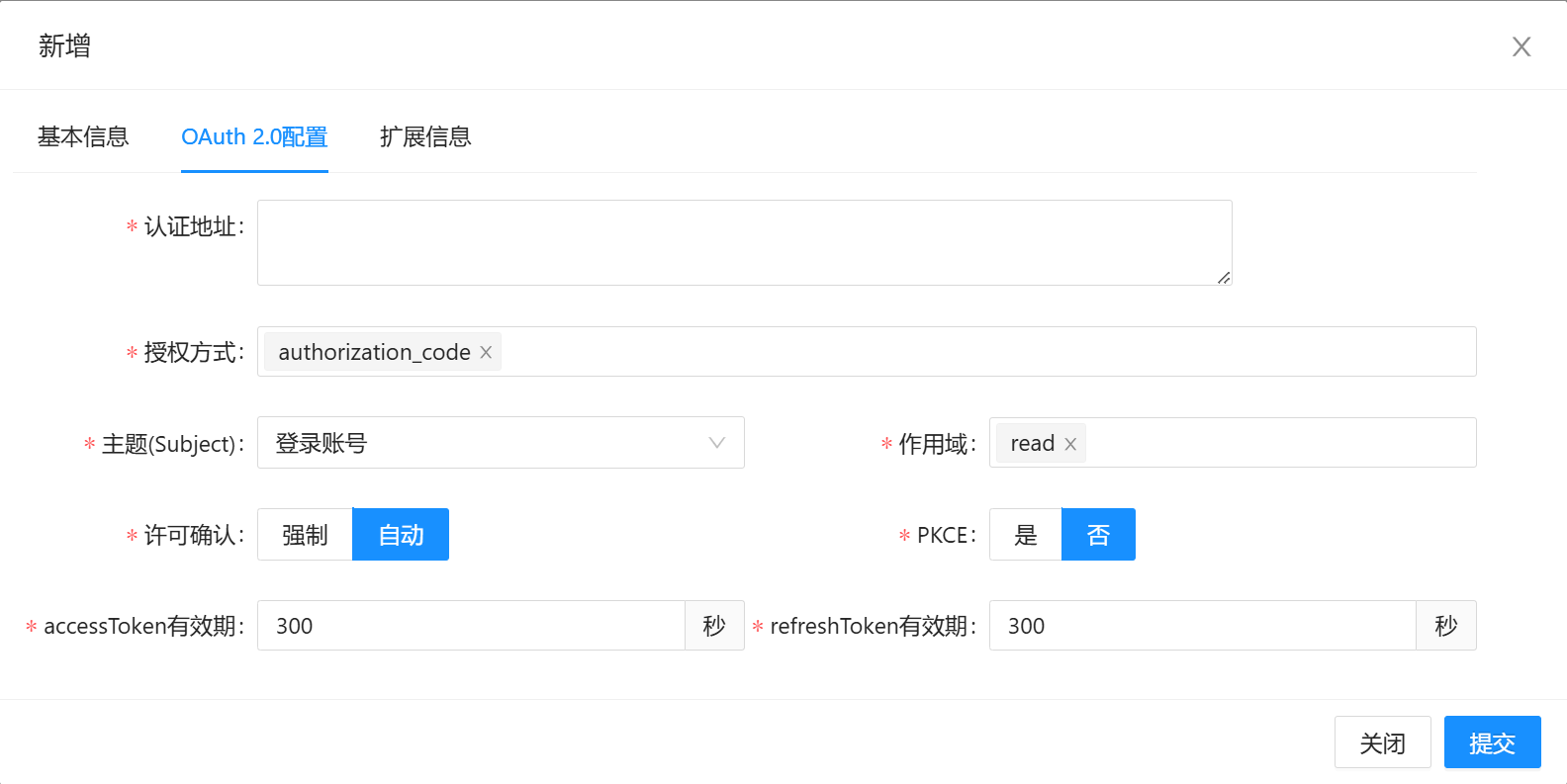Screen dimensions: 1567x784
Task: Remove the authorization_code tag
Action: pyautogui.click(x=486, y=353)
